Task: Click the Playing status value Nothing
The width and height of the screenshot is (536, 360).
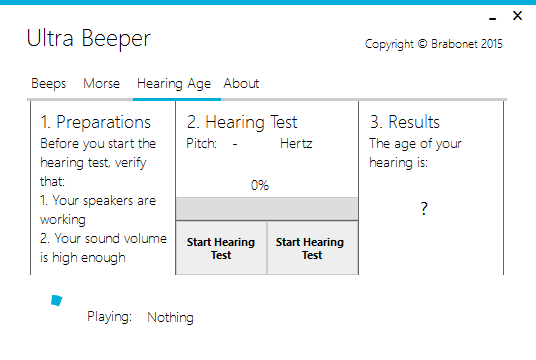Action: tap(170, 317)
